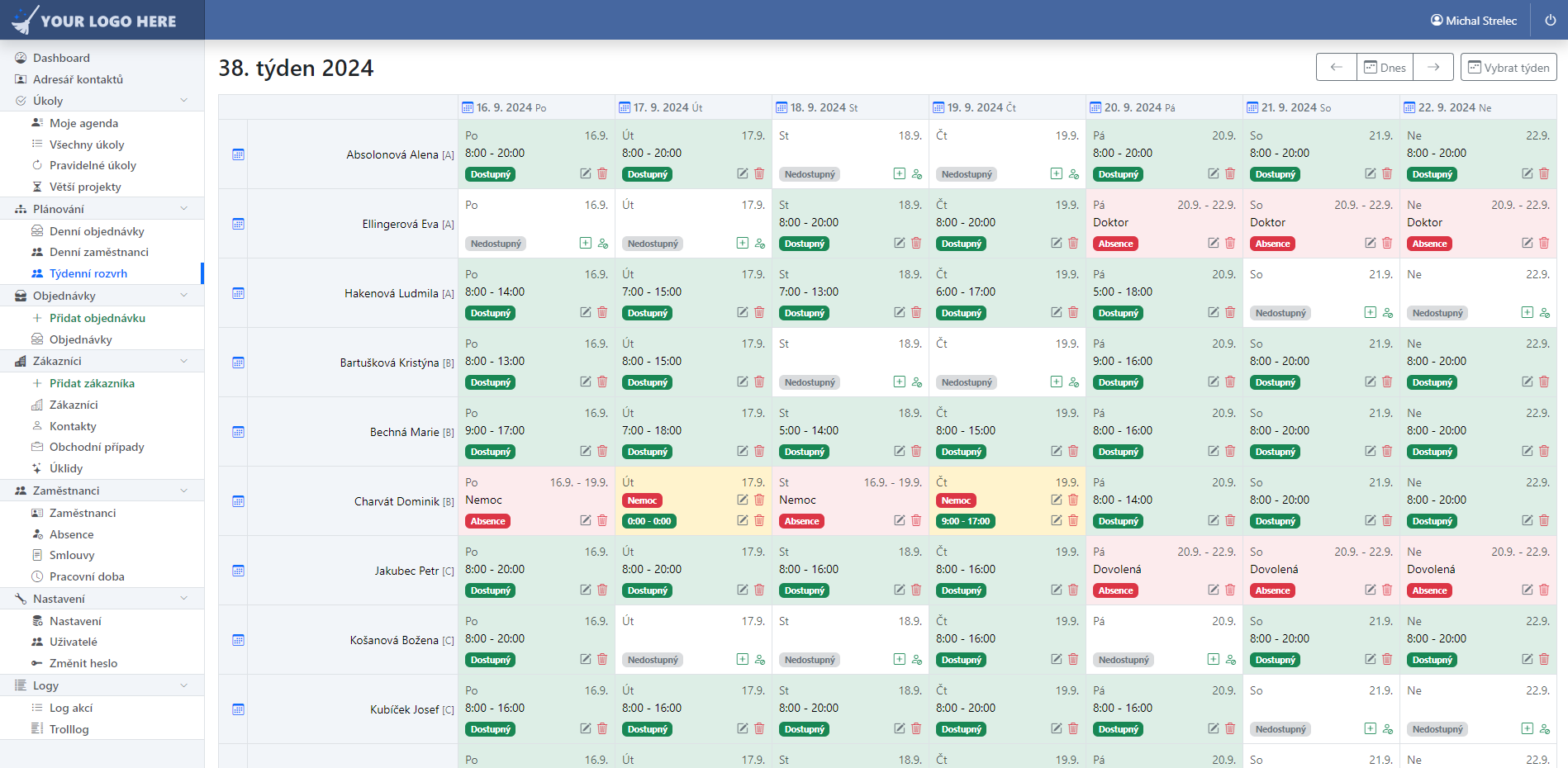Open calendar icon for Ellingerová Eva row

pos(238,224)
